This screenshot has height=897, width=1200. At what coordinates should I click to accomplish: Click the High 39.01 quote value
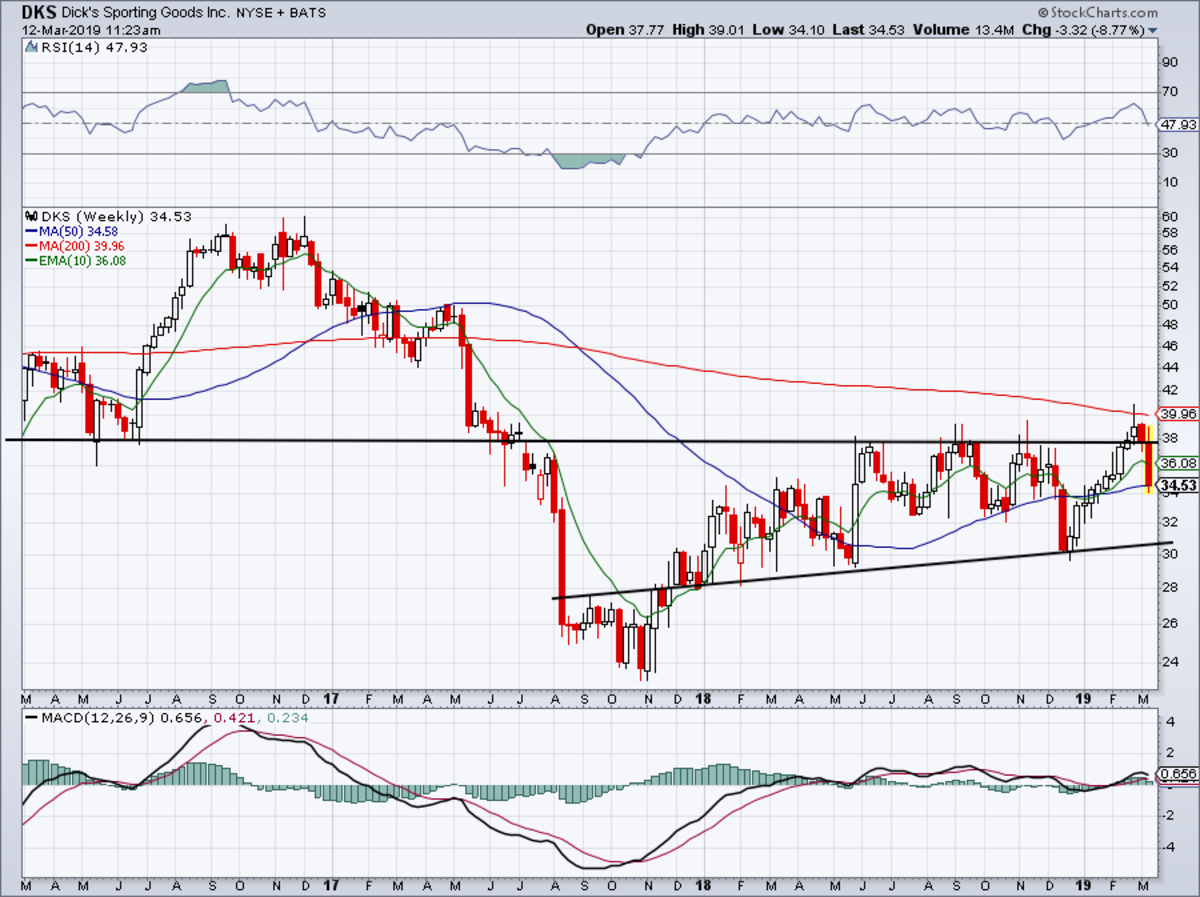[708, 30]
